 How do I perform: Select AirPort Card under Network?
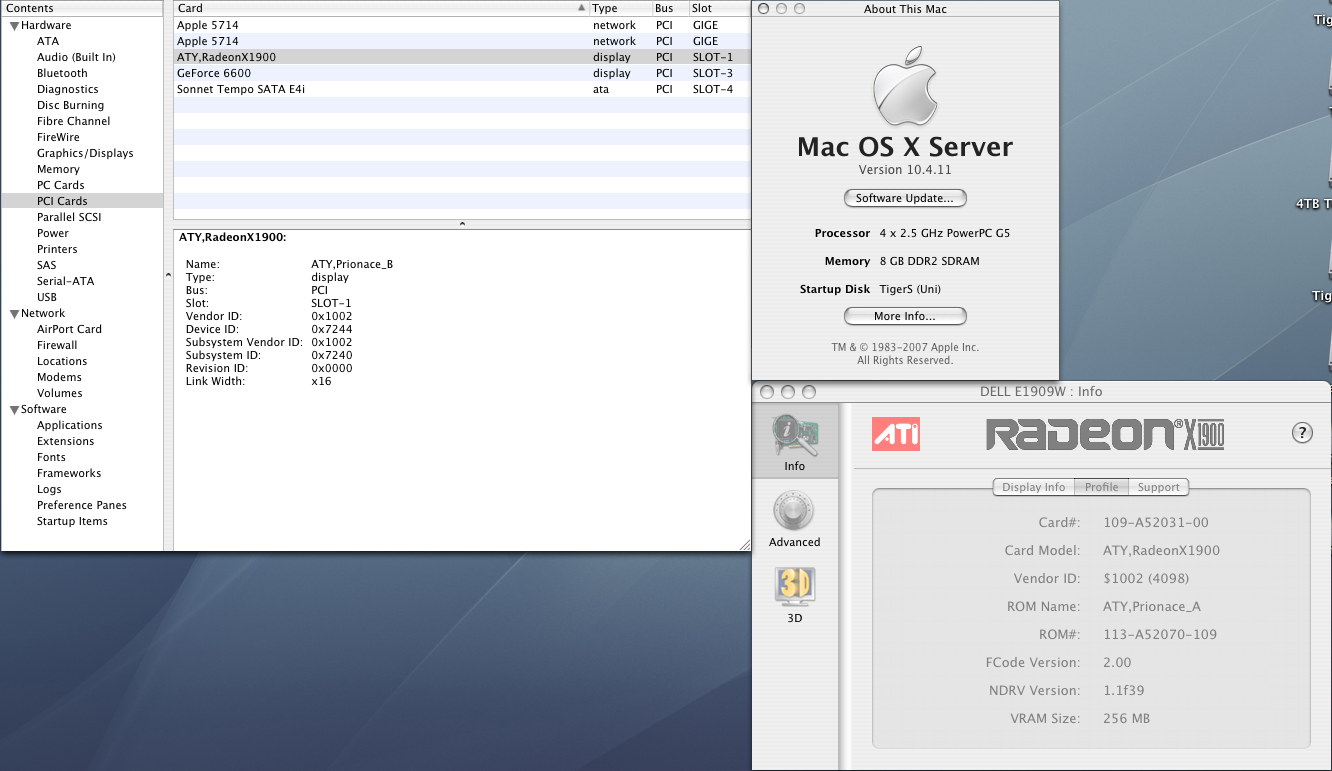point(69,329)
